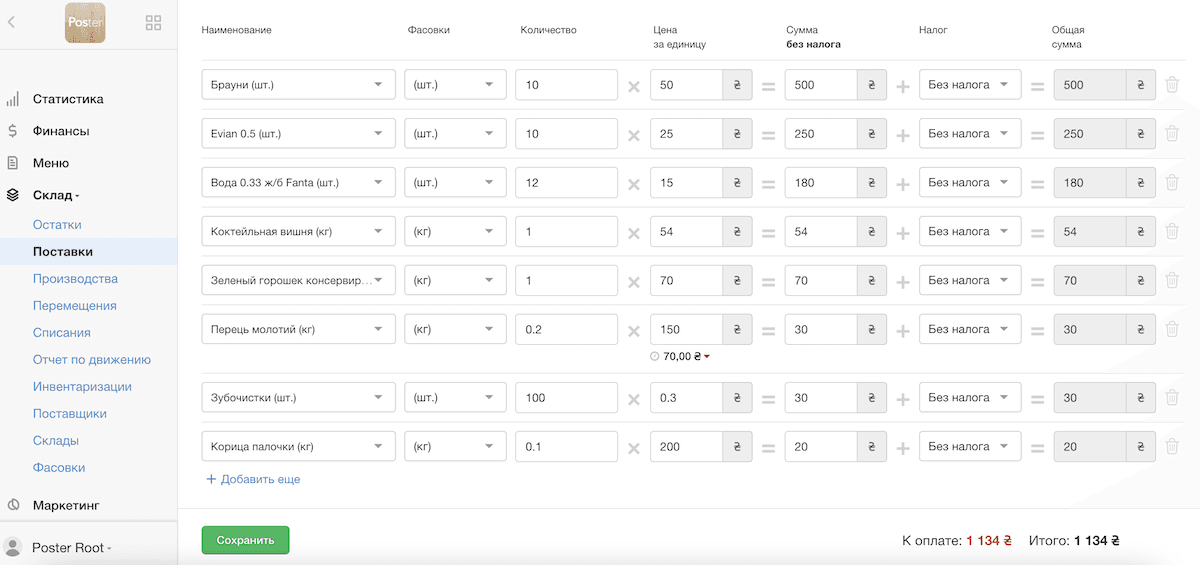Click the Маркетинг pie chart icon
Screen dimensions: 1200x565
click(13, 505)
